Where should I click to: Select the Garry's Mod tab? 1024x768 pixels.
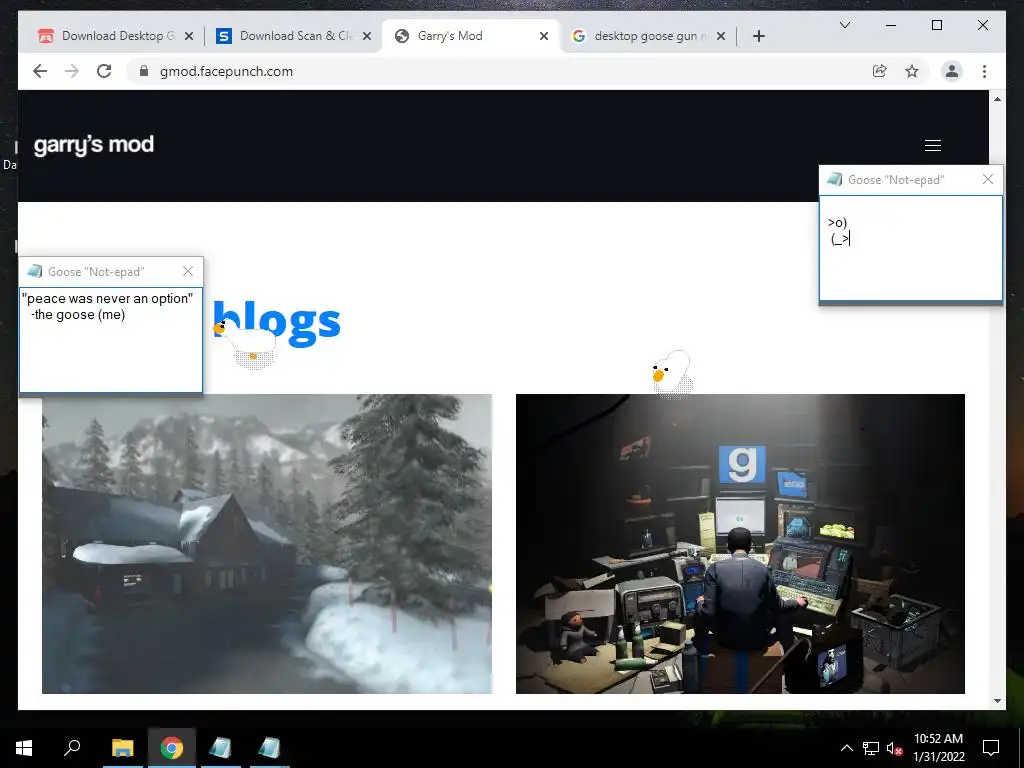[x=470, y=36]
